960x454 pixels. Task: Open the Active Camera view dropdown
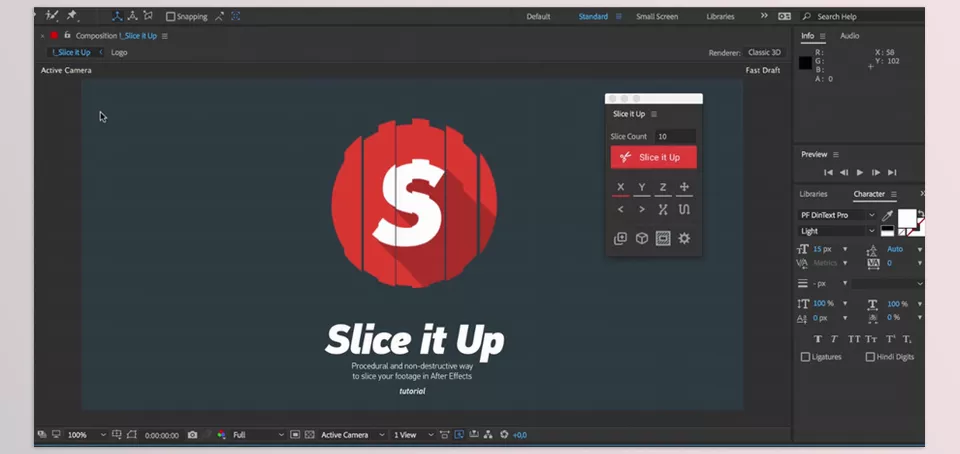[x=353, y=435]
